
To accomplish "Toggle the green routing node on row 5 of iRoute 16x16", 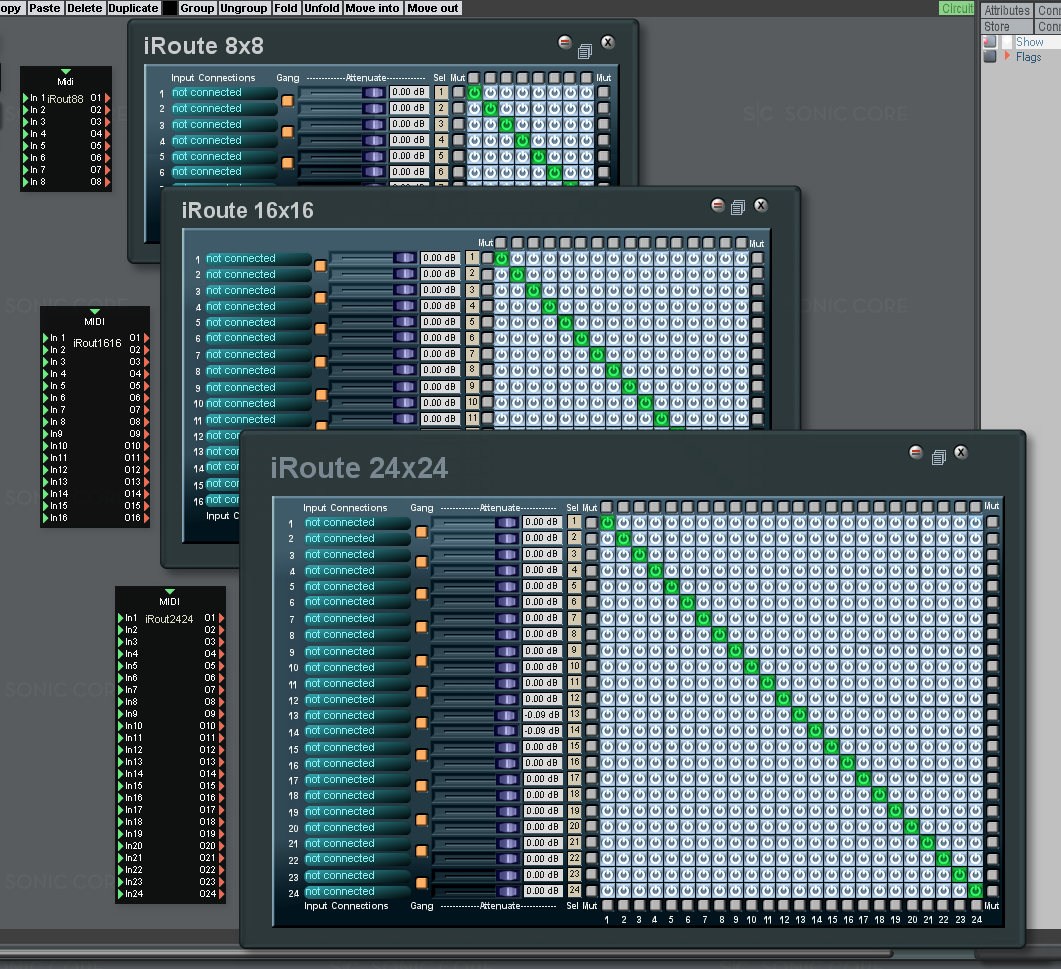I will [565, 323].
